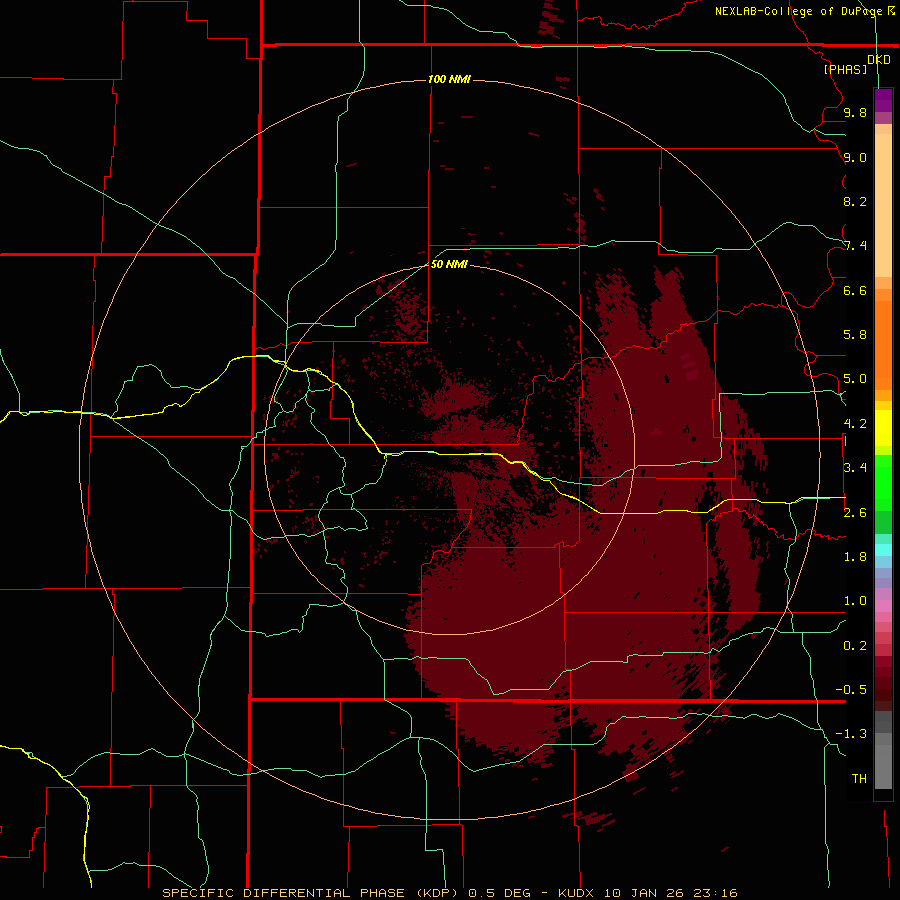900x900 pixels.
Task: Pick the yellow band of the color scale
Action: click(x=883, y=428)
